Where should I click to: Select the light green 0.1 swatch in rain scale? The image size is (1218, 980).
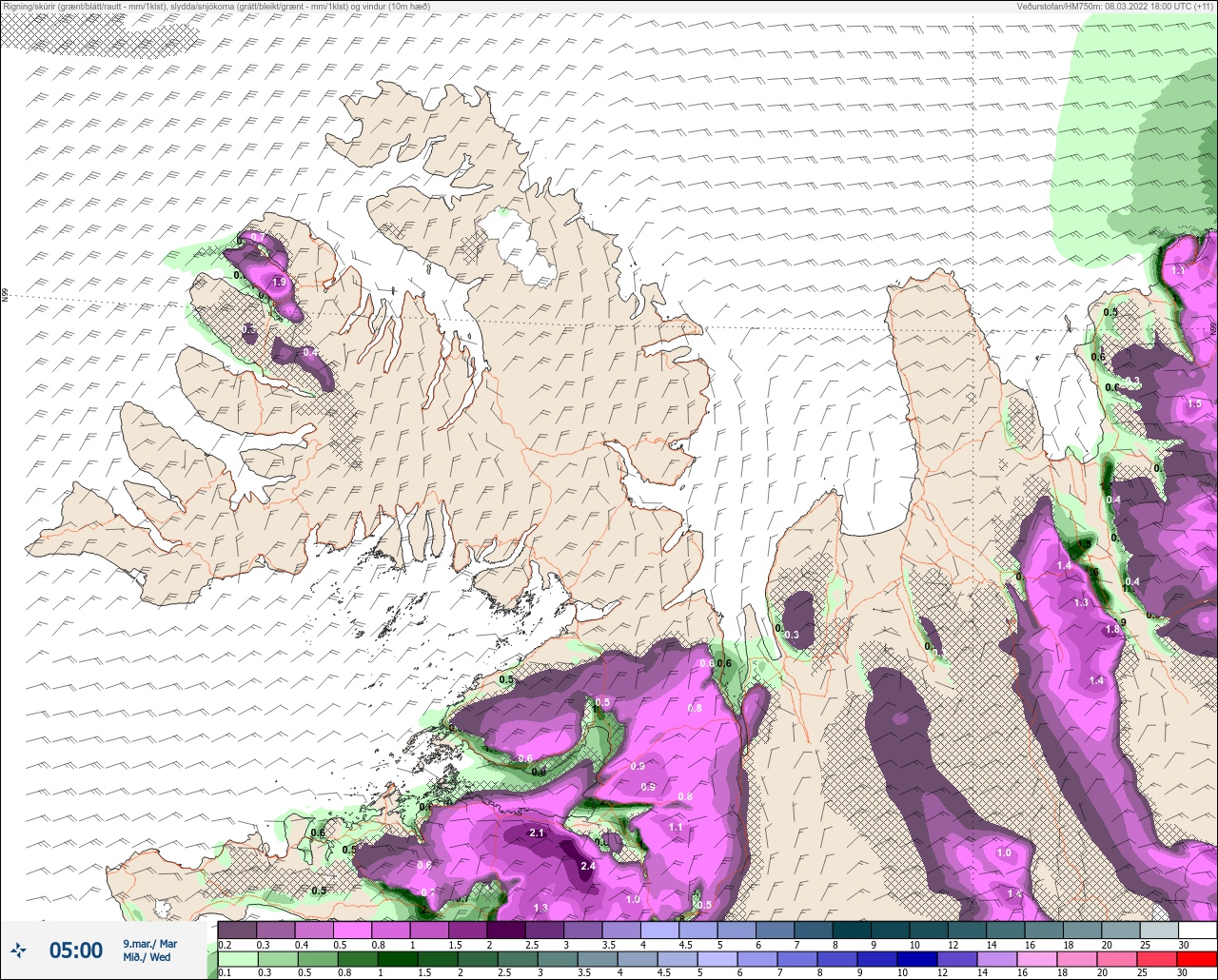[x=237, y=958]
